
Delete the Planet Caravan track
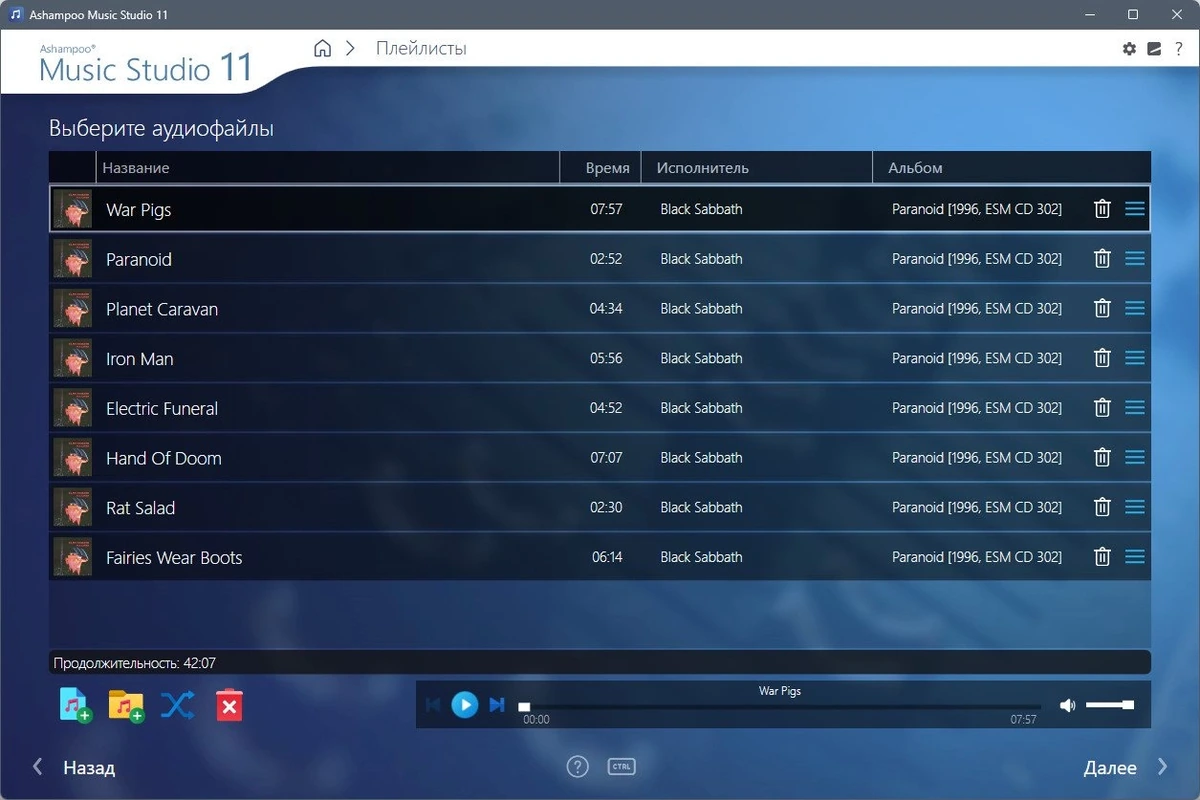[1102, 308]
